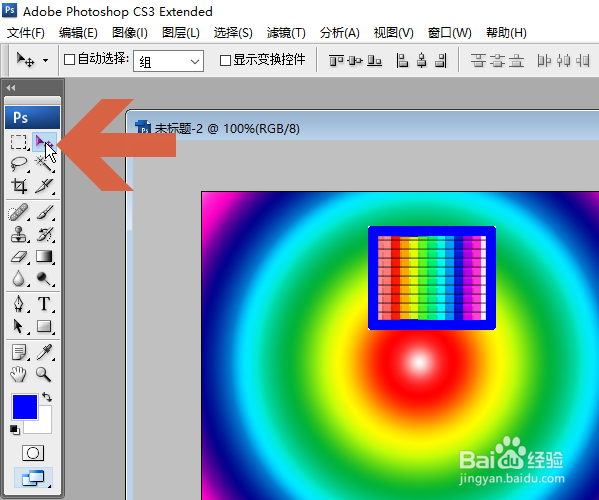Open the 分析(A) menu
The width and height of the screenshot is (599, 500).
pos(340,33)
